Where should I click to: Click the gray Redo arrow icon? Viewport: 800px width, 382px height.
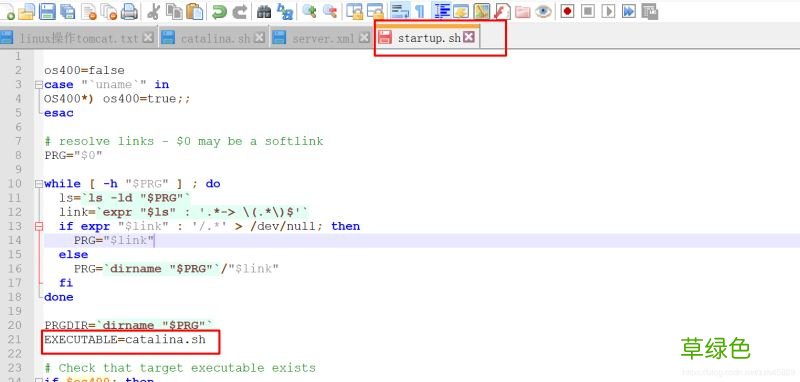[x=240, y=11]
